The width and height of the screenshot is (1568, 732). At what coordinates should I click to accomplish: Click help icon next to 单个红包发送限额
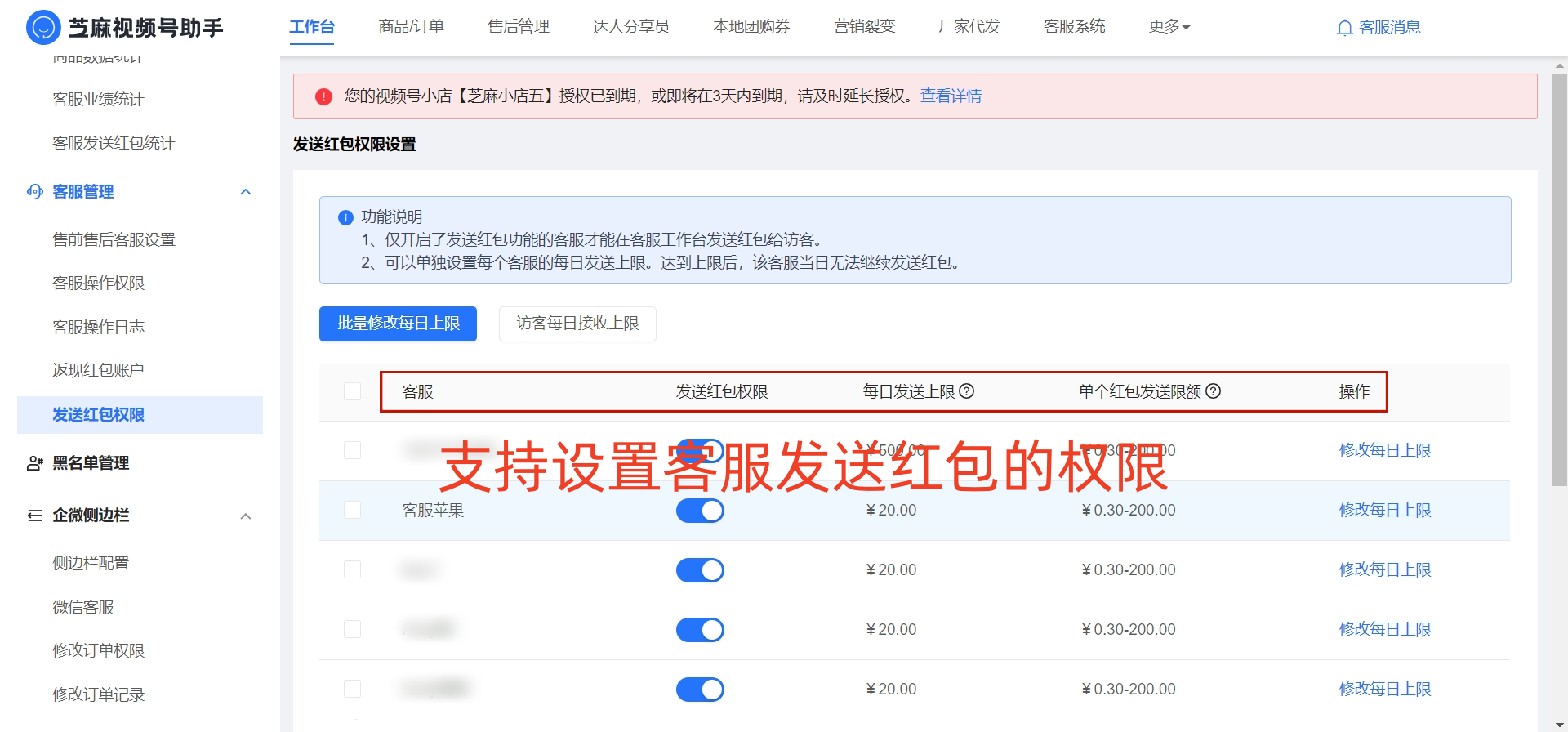pos(1214,391)
